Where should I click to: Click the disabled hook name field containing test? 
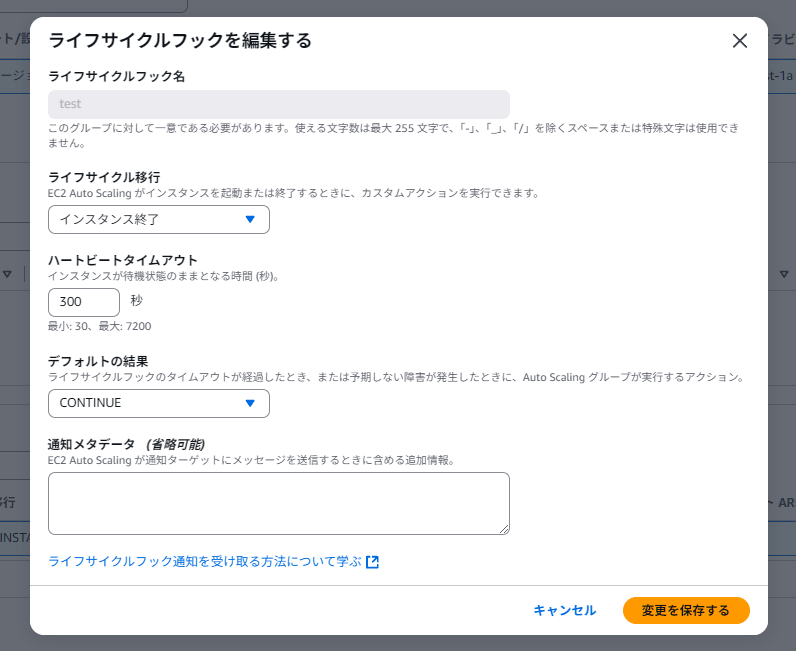pos(278,104)
